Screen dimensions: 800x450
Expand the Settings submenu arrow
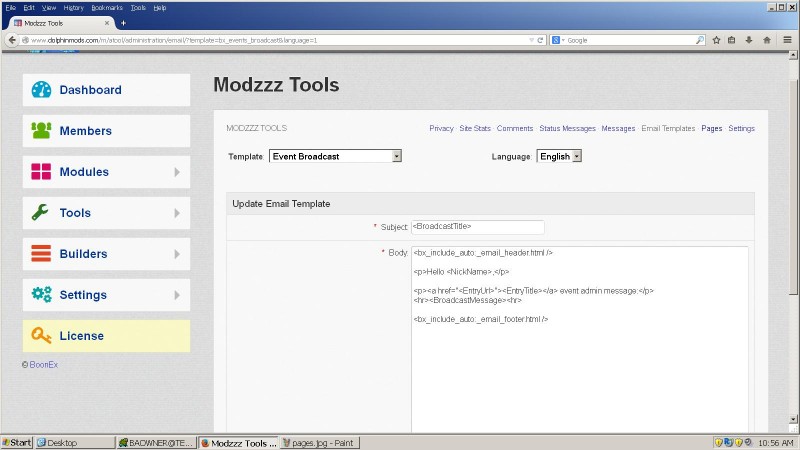[177, 295]
